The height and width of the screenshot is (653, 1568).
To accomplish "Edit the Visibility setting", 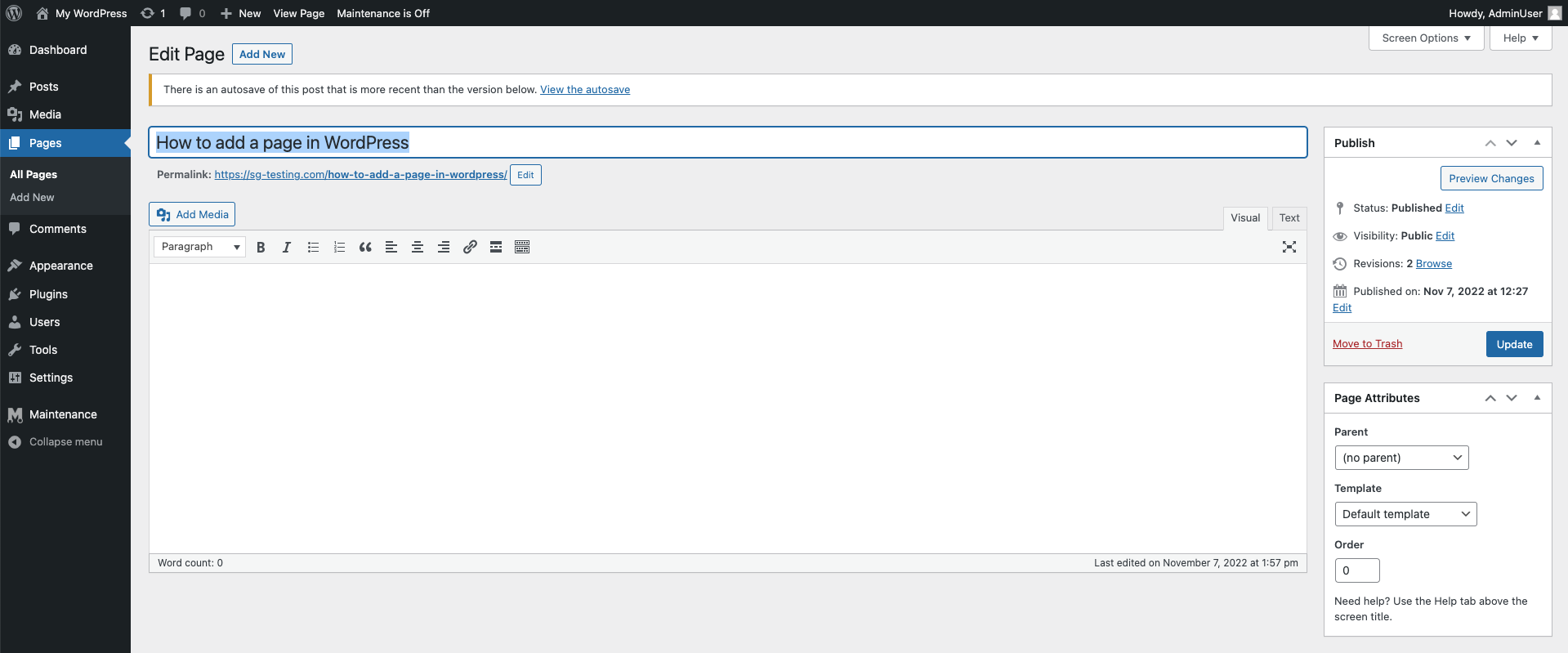I will pyautogui.click(x=1445, y=236).
